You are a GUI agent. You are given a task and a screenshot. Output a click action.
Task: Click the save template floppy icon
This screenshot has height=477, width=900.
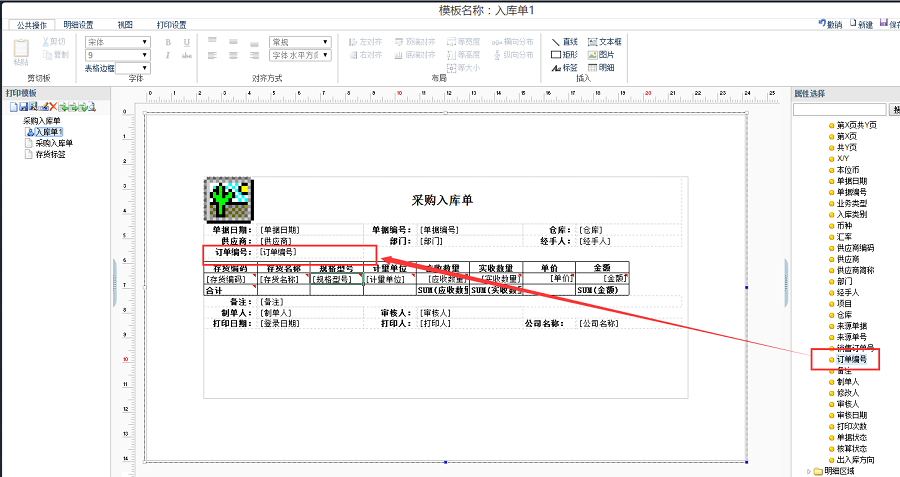24,107
